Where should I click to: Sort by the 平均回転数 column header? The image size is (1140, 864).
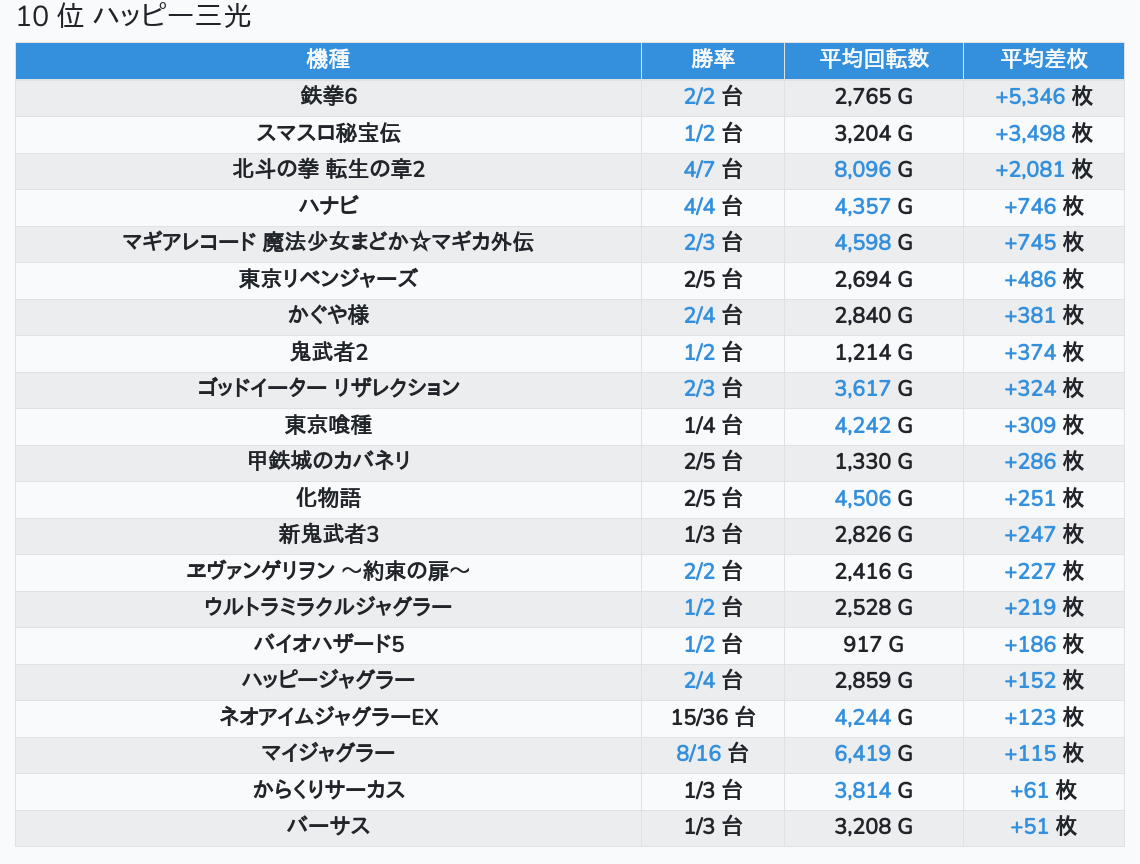873,60
